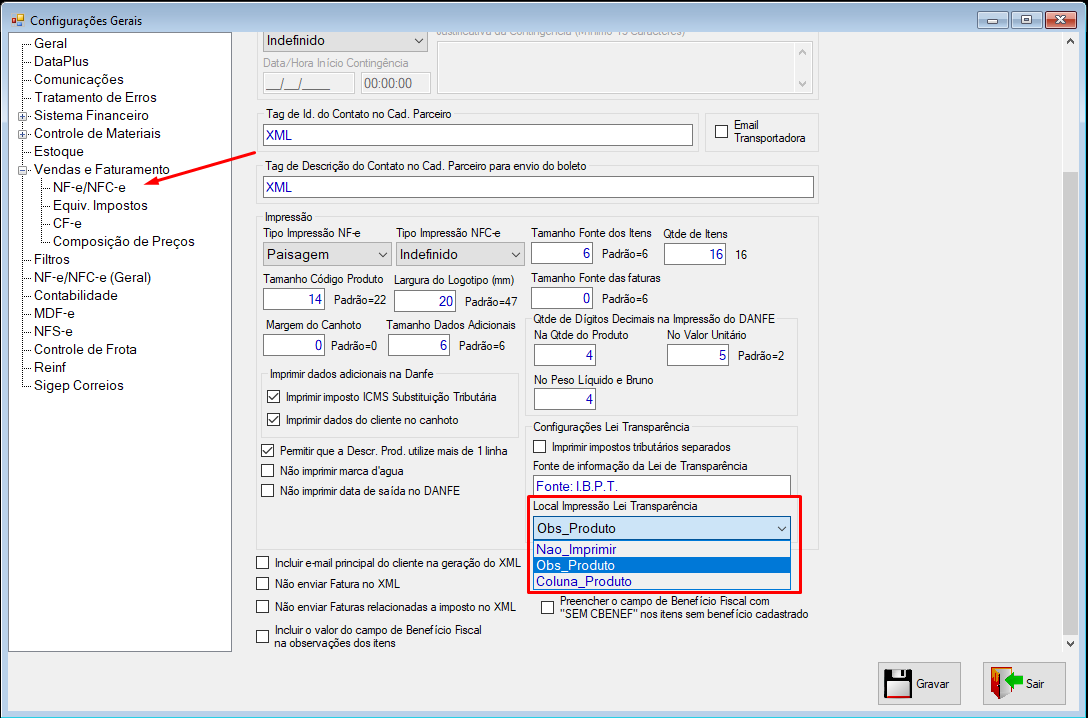Click Tag de Id. do Contato field
1088x718 pixels.
[x=477, y=135]
